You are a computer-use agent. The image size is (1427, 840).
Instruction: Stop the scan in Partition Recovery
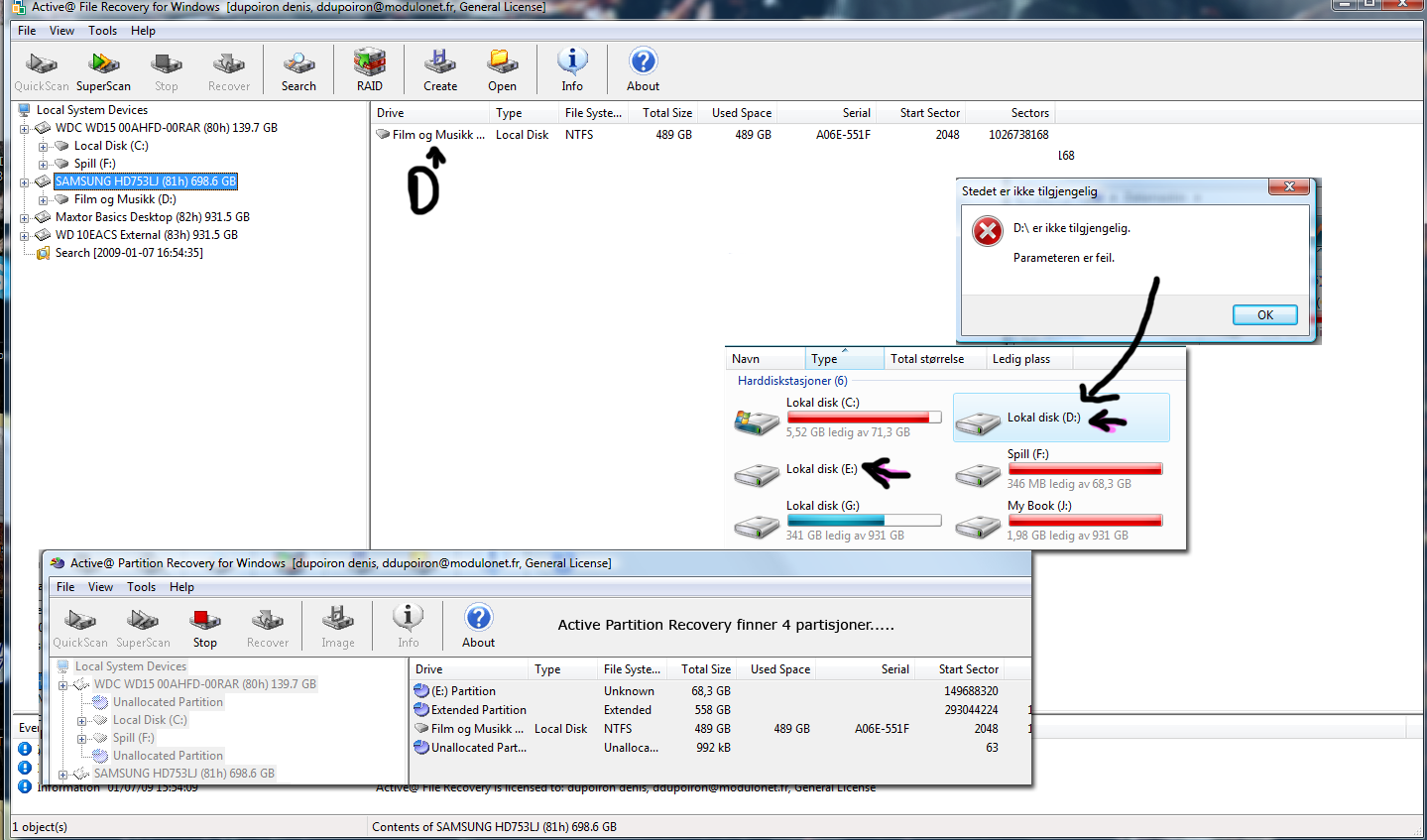205,628
